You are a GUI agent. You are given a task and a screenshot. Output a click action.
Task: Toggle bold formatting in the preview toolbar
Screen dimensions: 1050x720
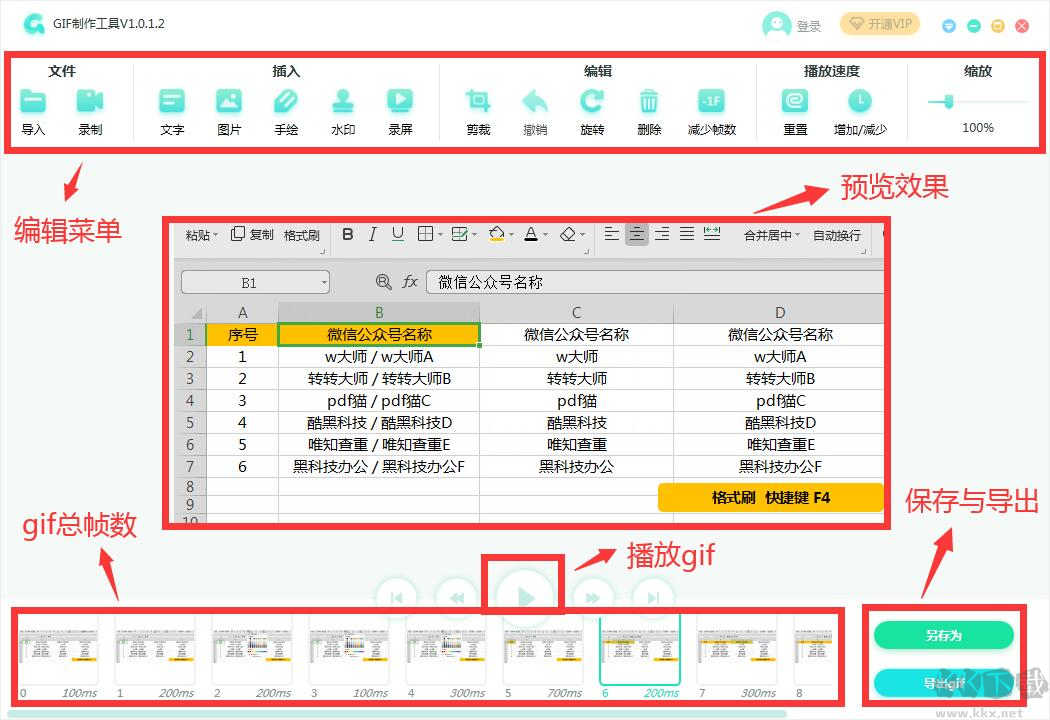[x=347, y=234]
